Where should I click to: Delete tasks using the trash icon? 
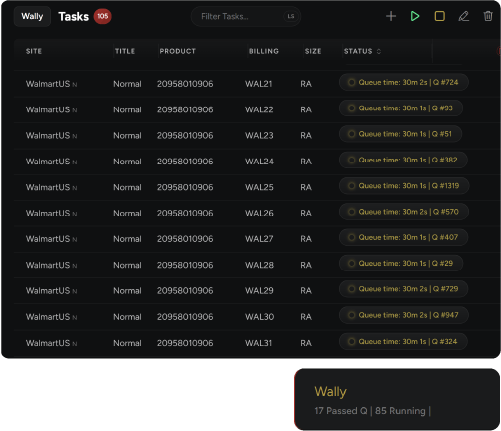coord(488,16)
